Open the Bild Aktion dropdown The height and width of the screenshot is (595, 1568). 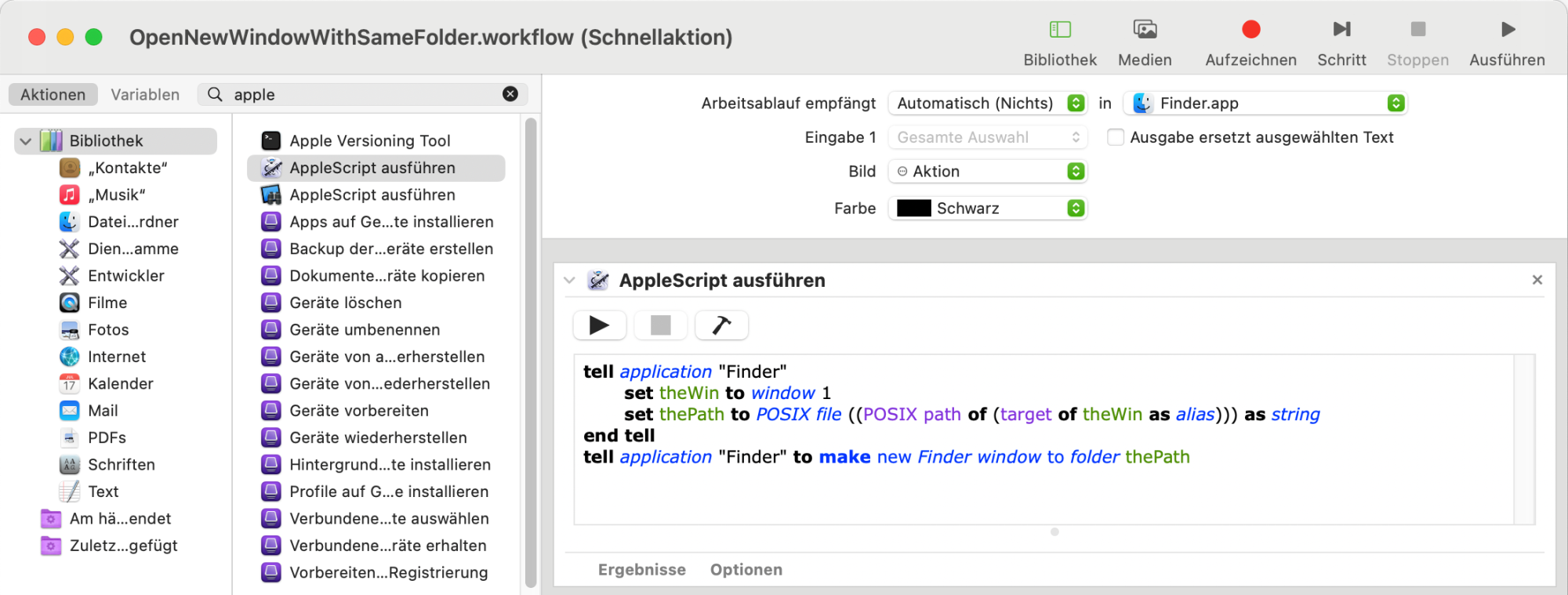tap(988, 171)
